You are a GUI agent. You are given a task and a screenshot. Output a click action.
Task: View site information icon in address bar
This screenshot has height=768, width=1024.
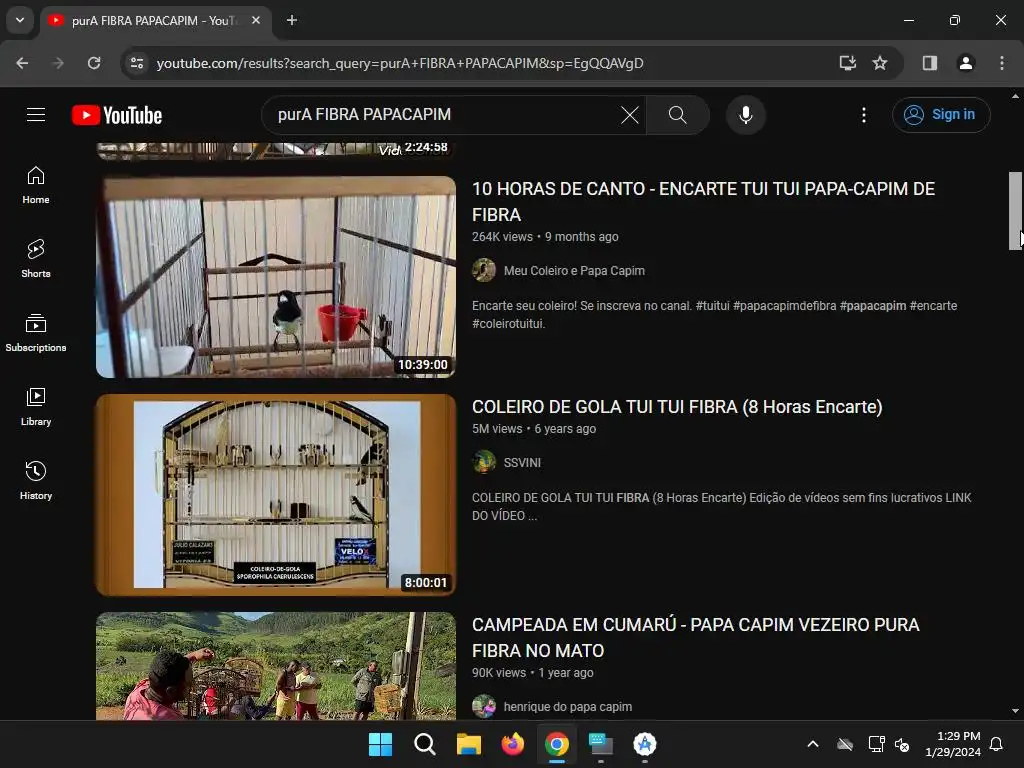tap(137, 63)
